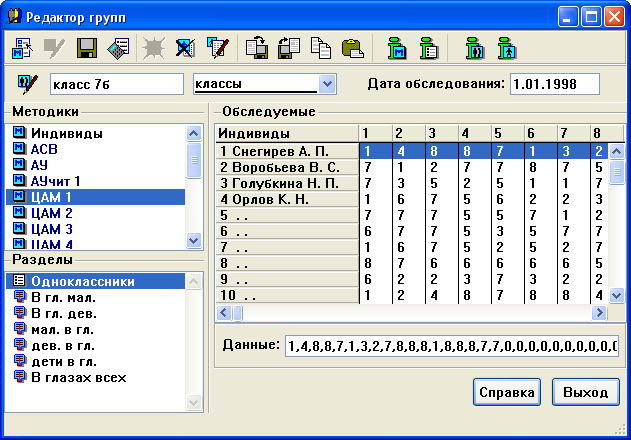Save the group with the floppy disk icon
This screenshot has width=631, height=440.
pyautogui.click(x=87, y=48)
